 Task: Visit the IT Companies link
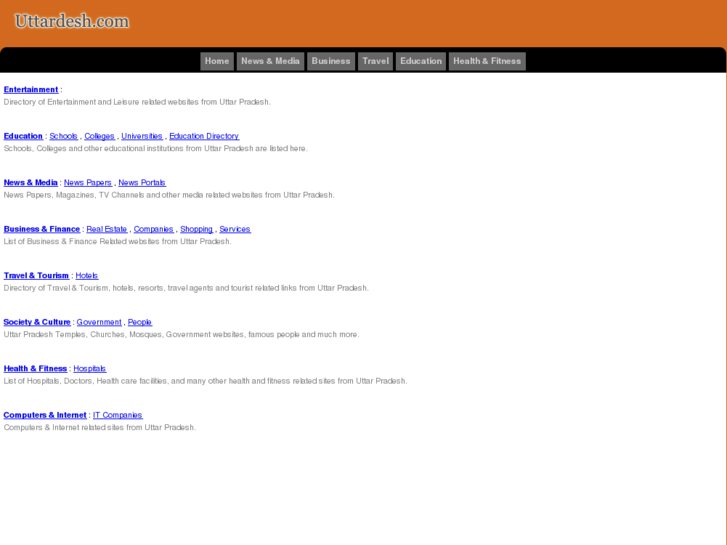click(x=118, y=415)
